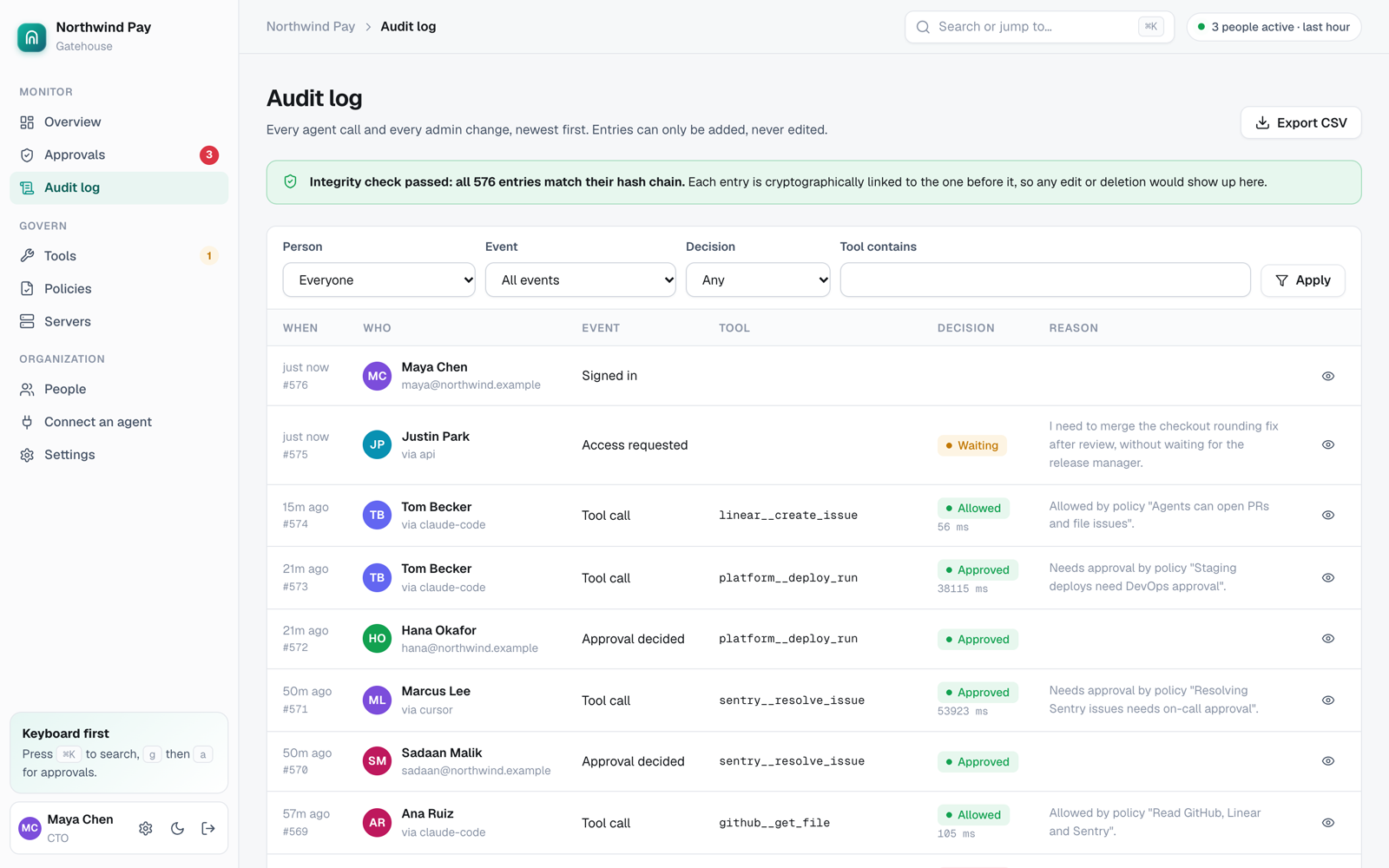Open the Person Everyone dropdown
This screenshot has width=1389, height=868.
pyautogui.click(x=379, y=280)
